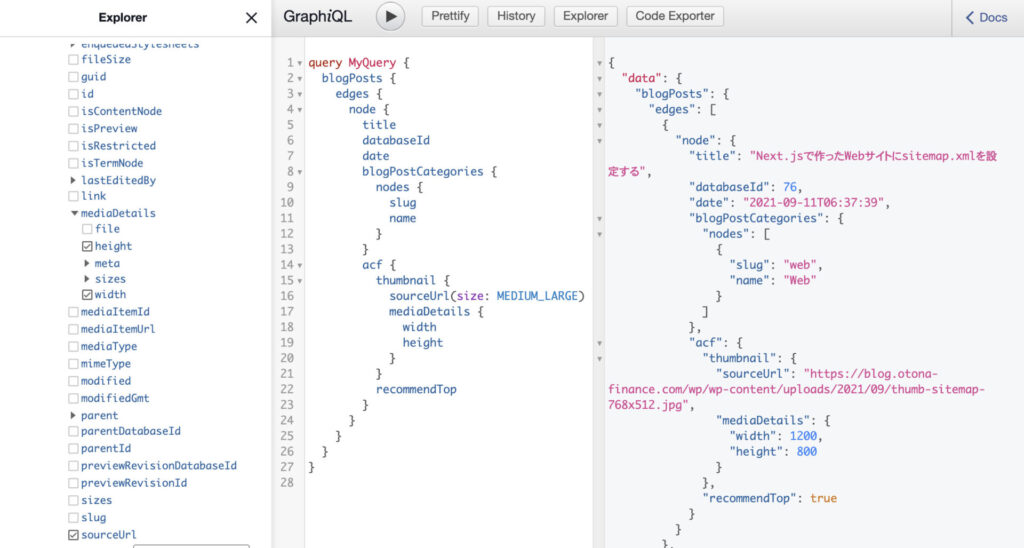Check the isContentNode checkbox
The image size is (1024, 548).
73,112
